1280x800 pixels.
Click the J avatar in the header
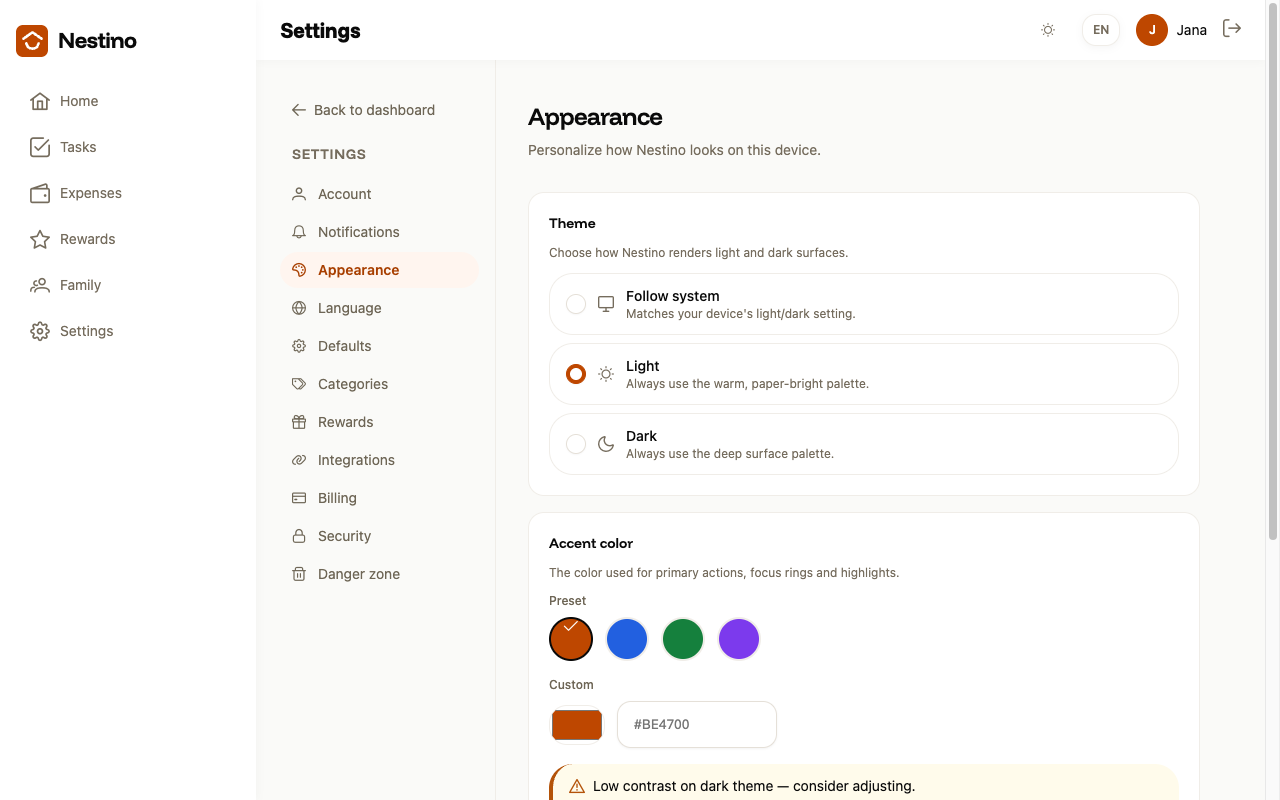click(1152, 30)
